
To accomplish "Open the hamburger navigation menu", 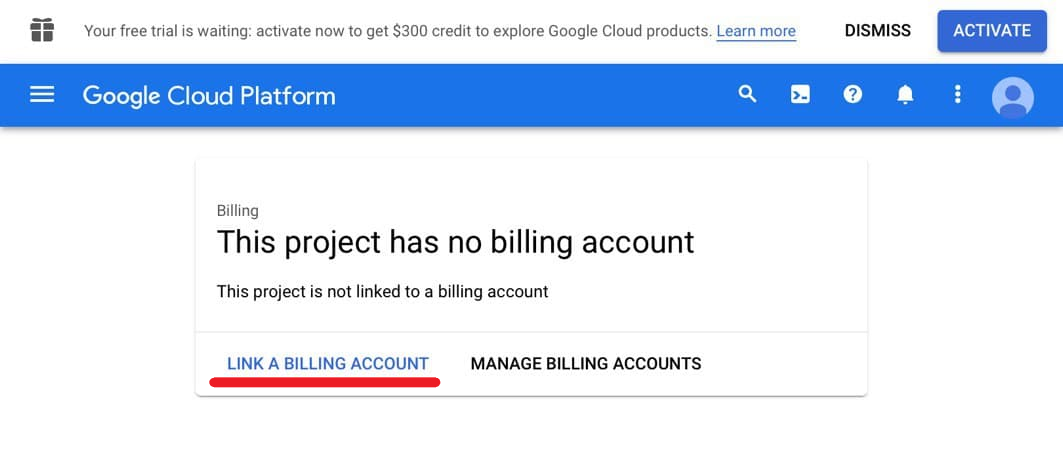I will (x=42, y=95).
